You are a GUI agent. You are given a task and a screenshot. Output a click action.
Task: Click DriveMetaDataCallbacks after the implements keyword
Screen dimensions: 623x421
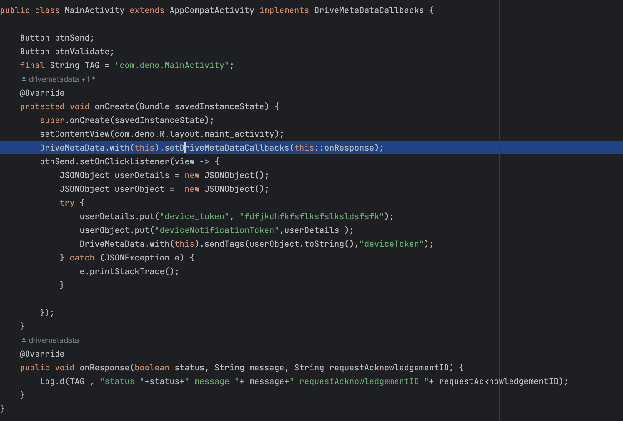[369, 10]
